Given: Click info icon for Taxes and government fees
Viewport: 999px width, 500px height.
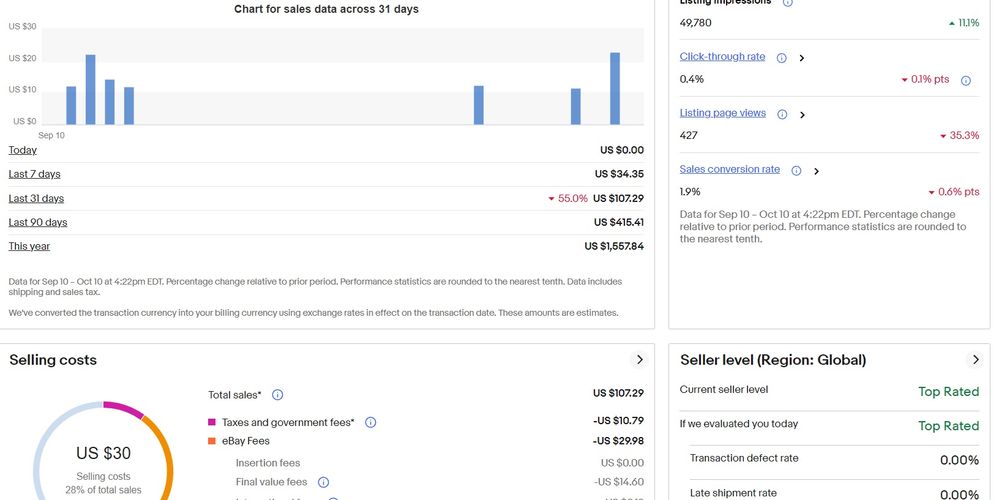Looking at the screenshot, I should click(x=370, y=422).
